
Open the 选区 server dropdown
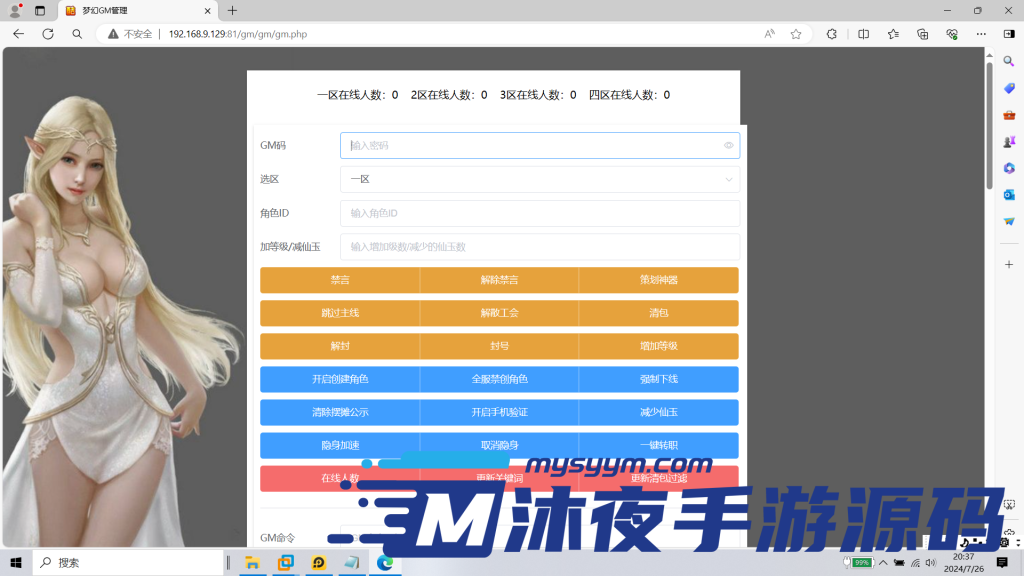pyautogui.click(x=540, y=179)
